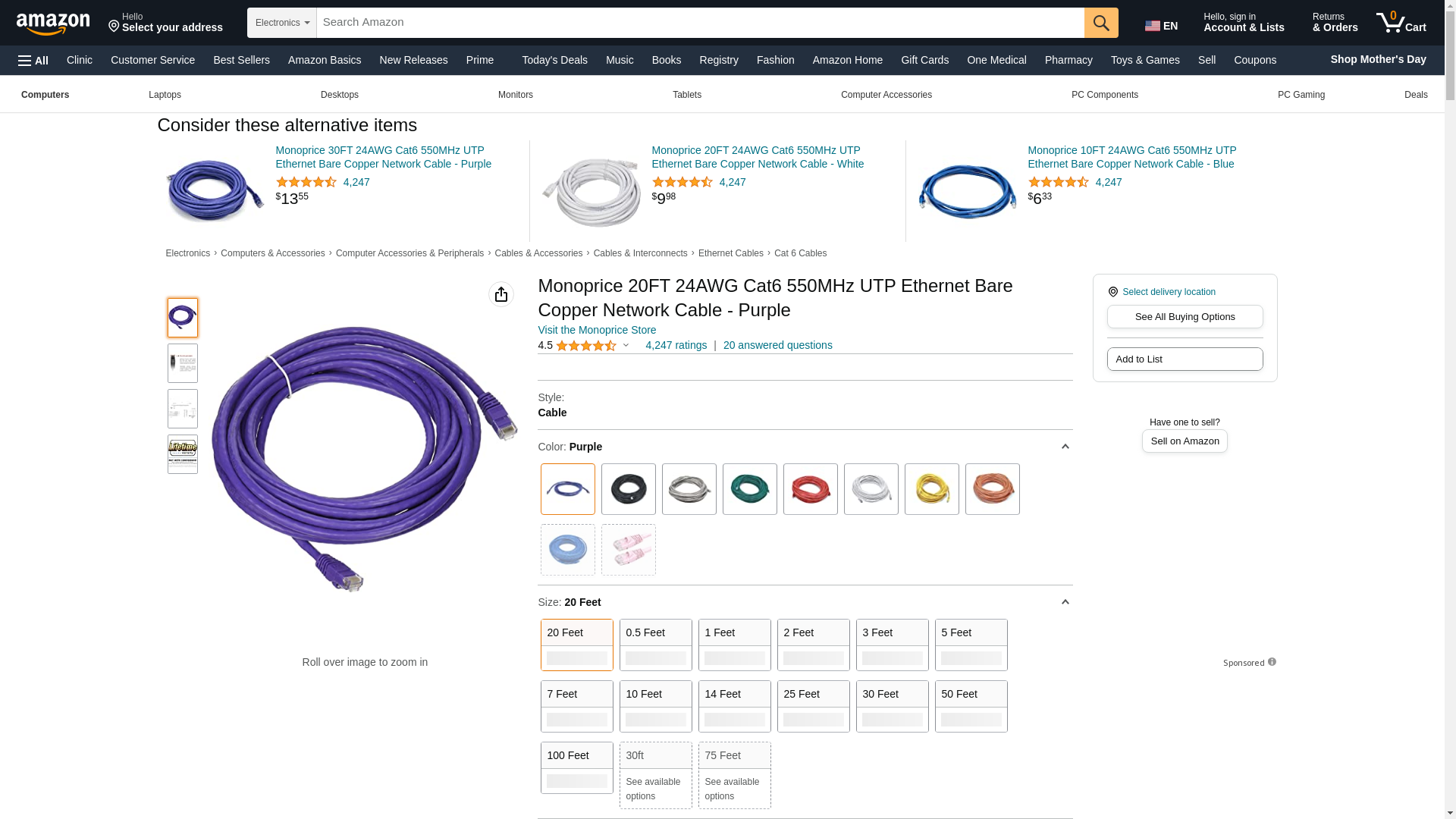
Task: Select the red cable color swatch
Action: 810,489
